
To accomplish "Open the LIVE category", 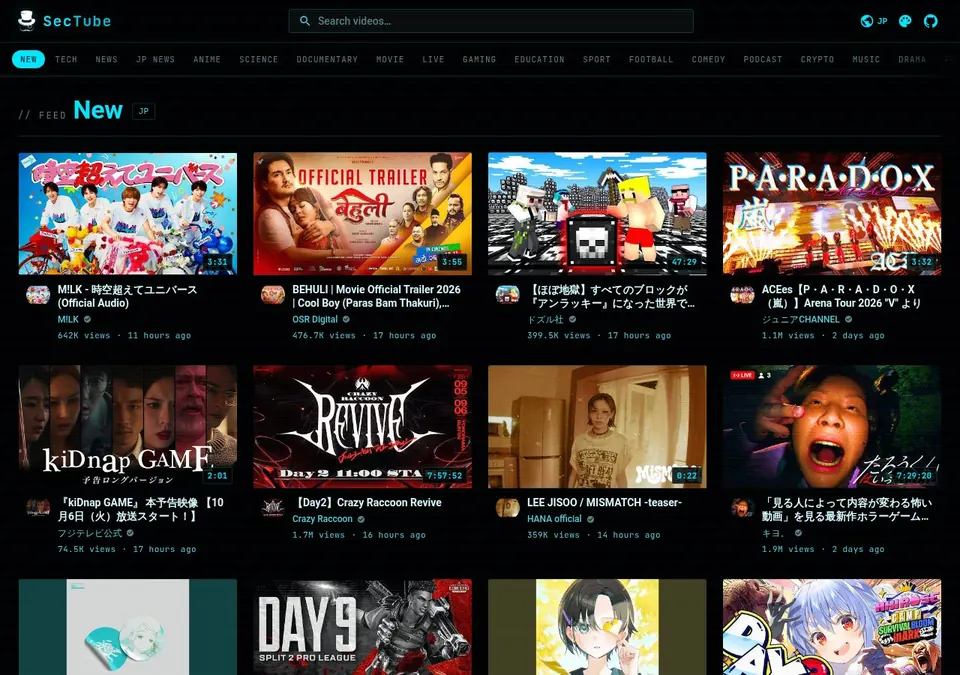I will [x=433, y=59].
